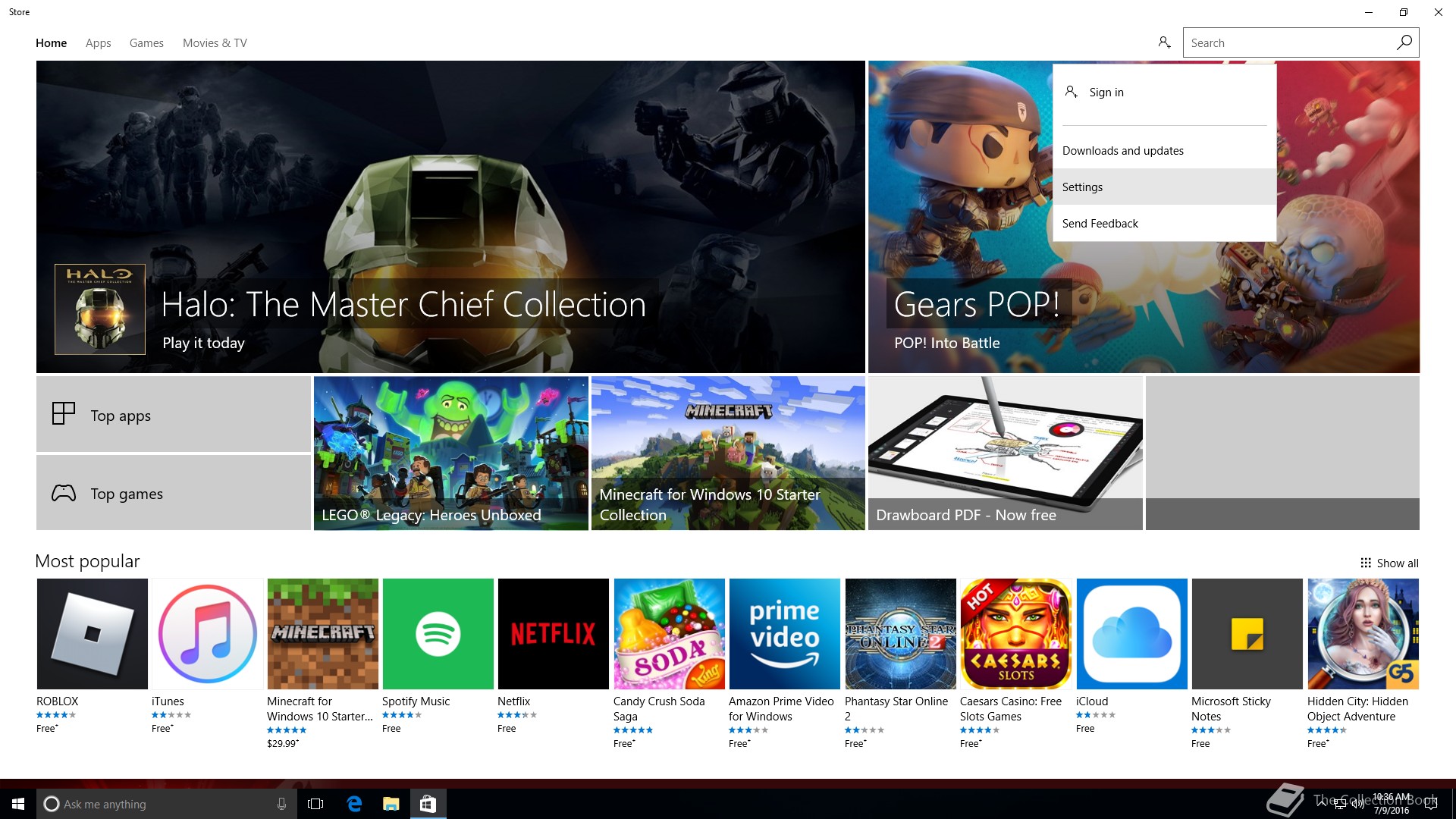
Task: Select Settings in the account menu
Action: click(1082, 187)
